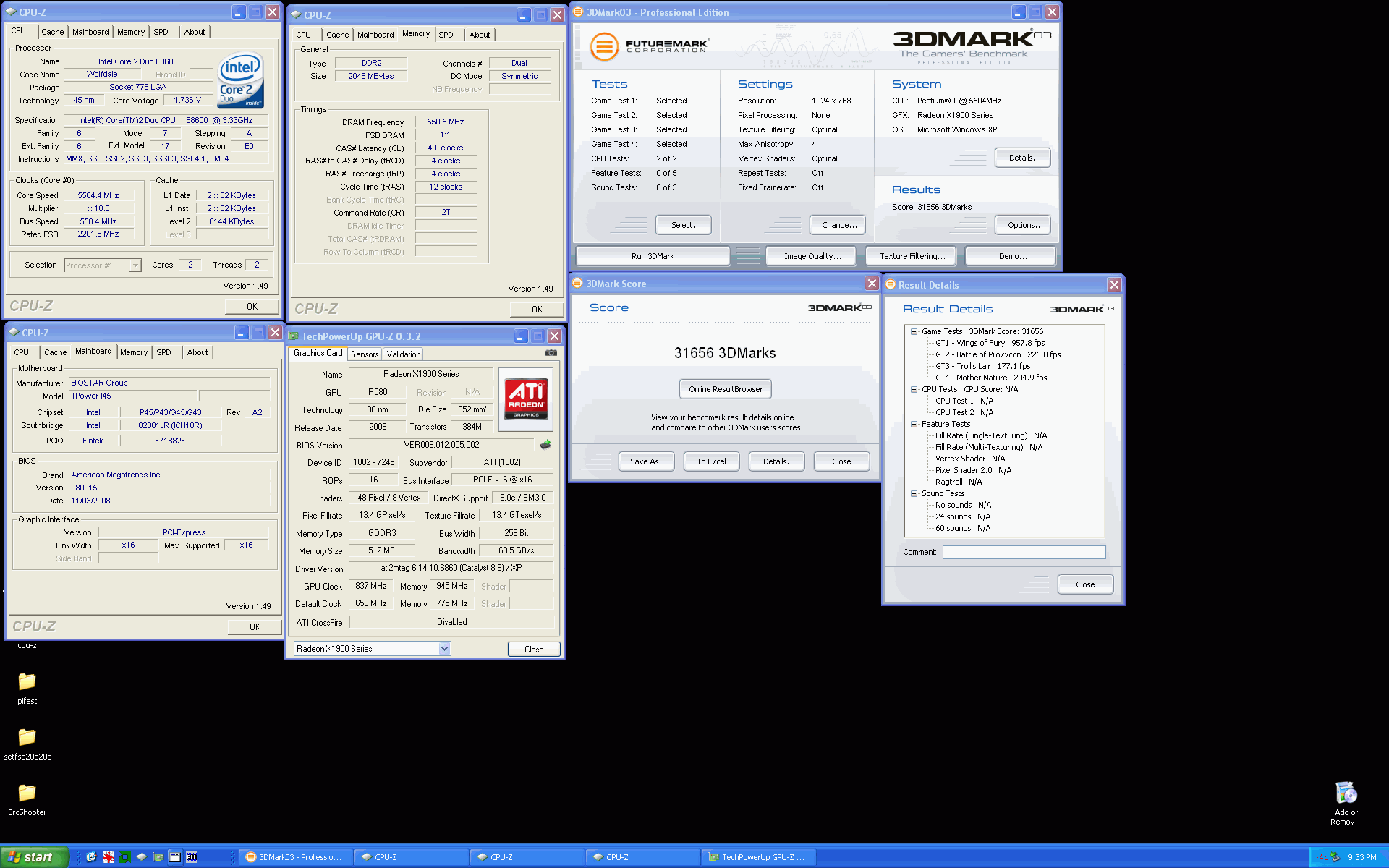Launch CPU-Z from the quick launch bar
The height and width of the screenshot is (868, 1389).
click(142, 857)
